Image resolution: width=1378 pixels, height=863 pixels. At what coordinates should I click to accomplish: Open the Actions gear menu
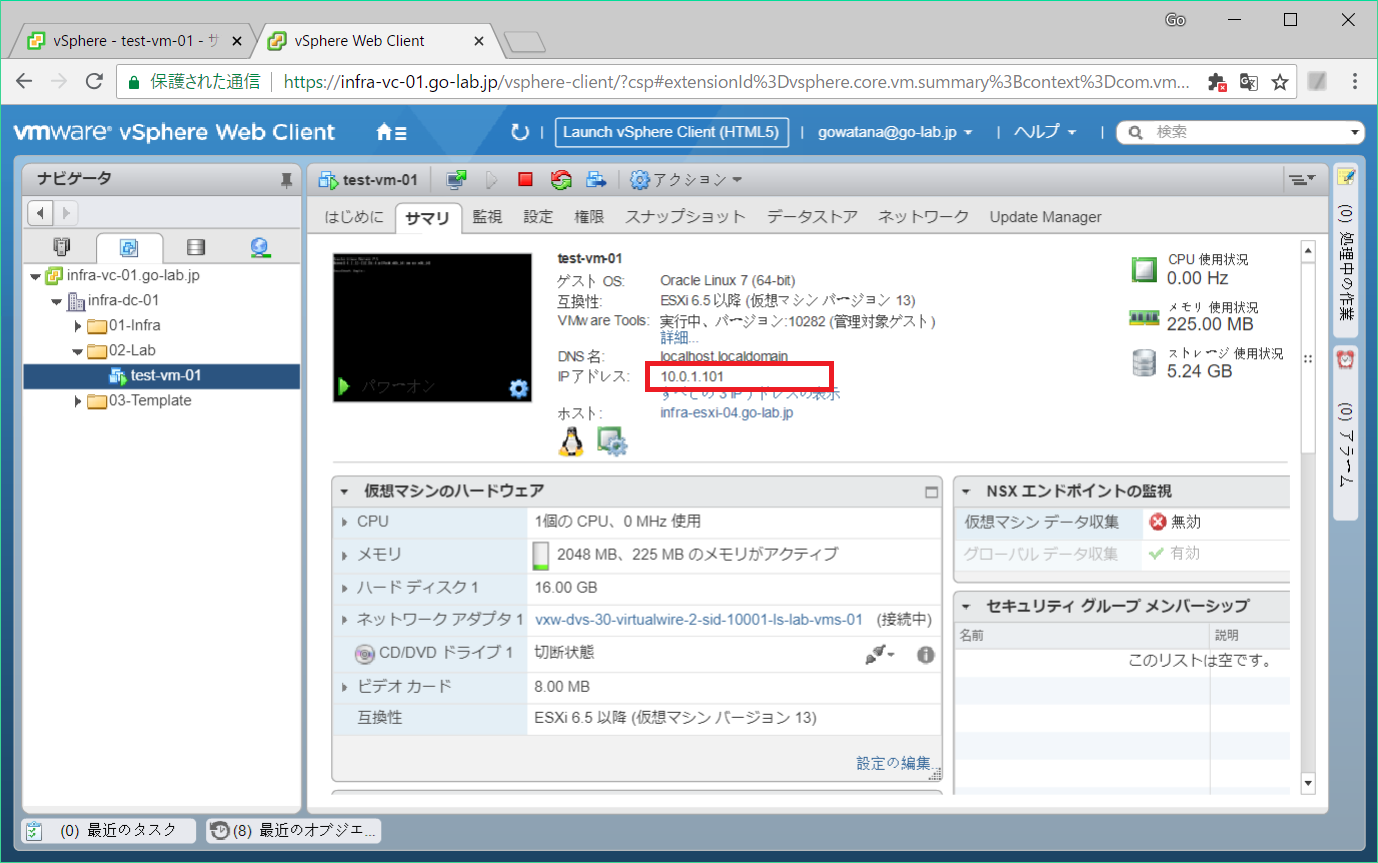tap(687, 180)
